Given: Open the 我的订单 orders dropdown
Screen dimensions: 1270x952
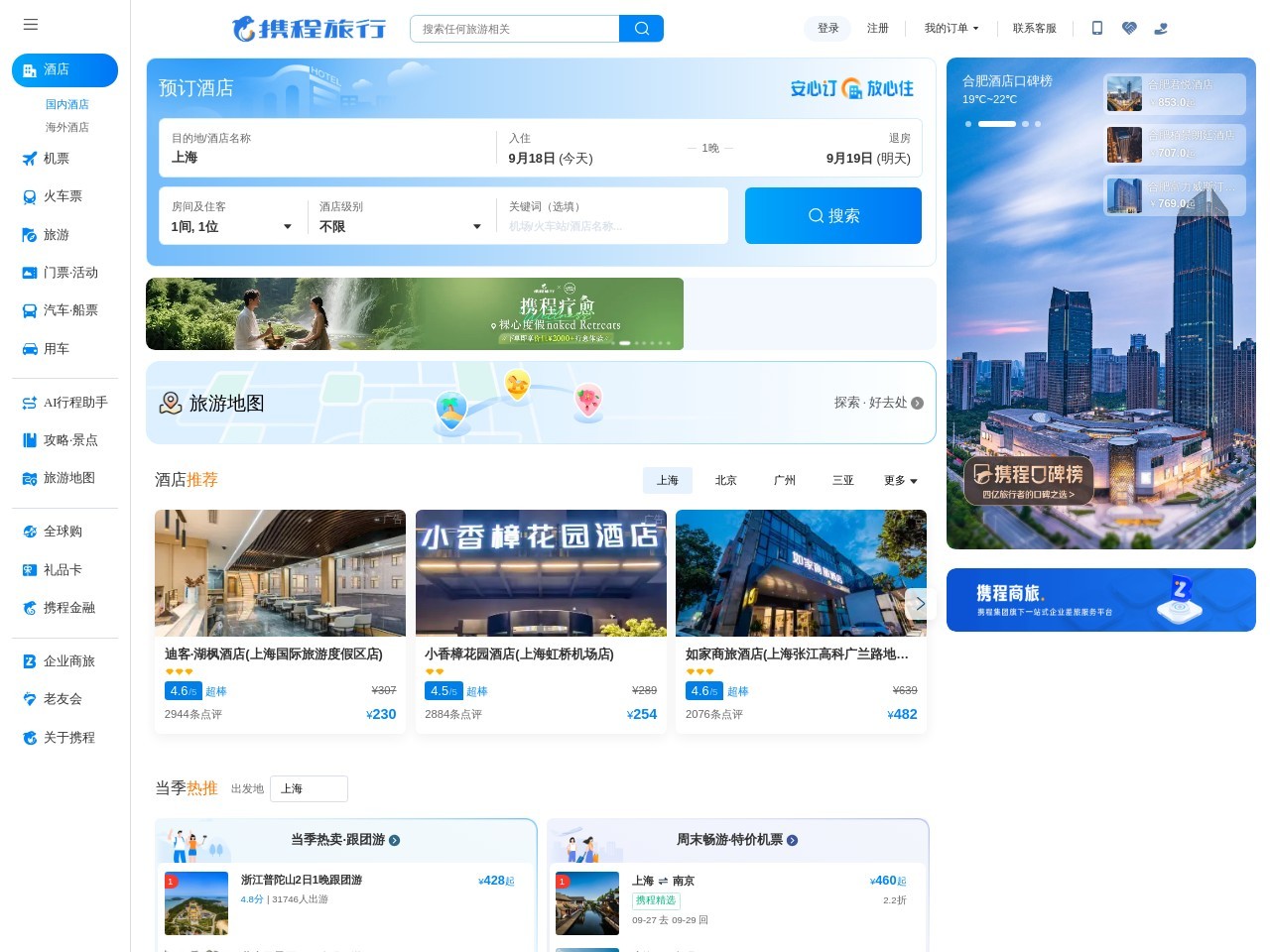Looking at the screenshot, I should tap(952, 29).
